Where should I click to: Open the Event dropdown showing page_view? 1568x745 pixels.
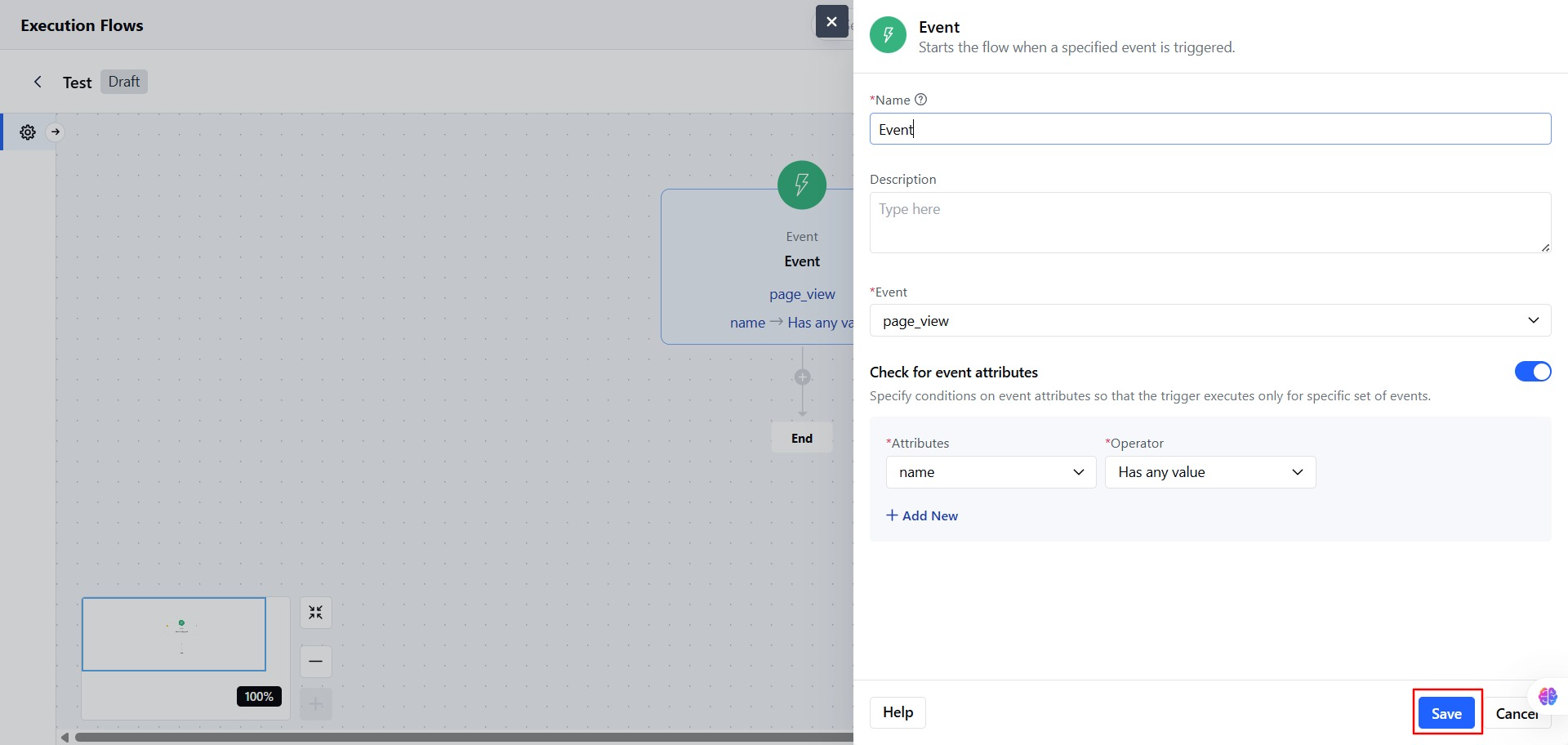coord(1210,320)
